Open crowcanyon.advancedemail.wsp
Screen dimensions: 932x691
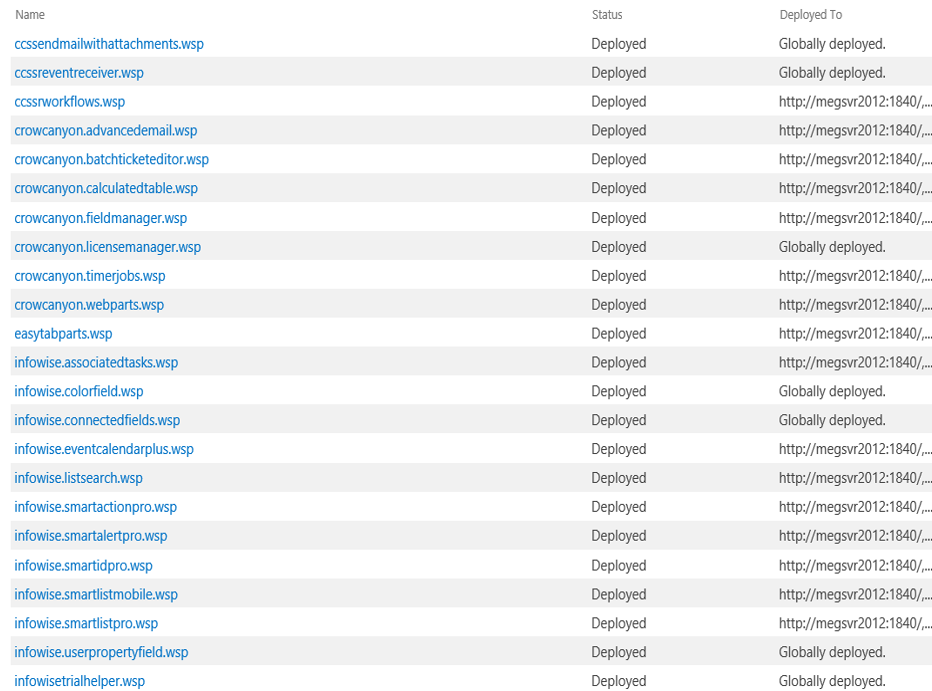(106, 131)
